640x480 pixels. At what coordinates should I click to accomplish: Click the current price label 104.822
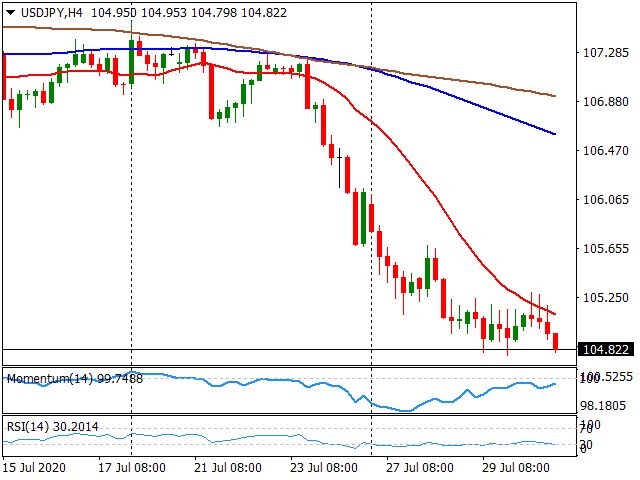[x=606, y=350]
